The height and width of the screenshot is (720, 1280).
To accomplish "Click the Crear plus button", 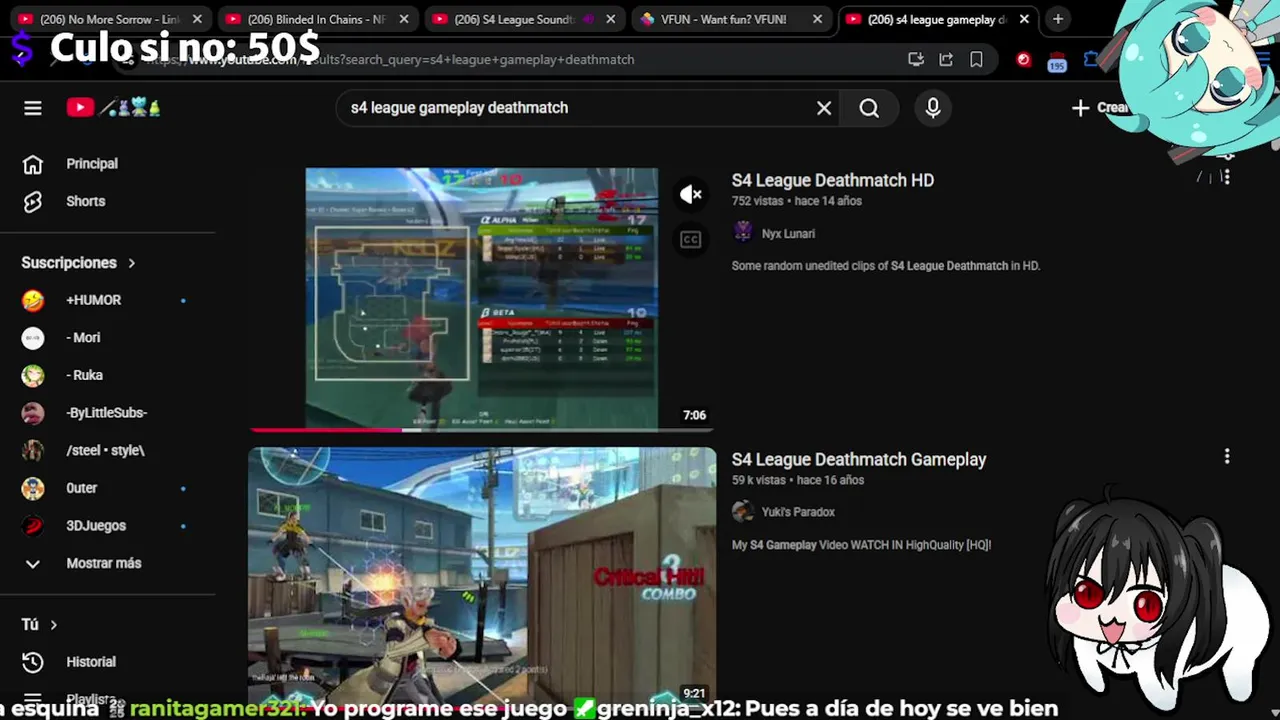I will [x=1098, y=108].
